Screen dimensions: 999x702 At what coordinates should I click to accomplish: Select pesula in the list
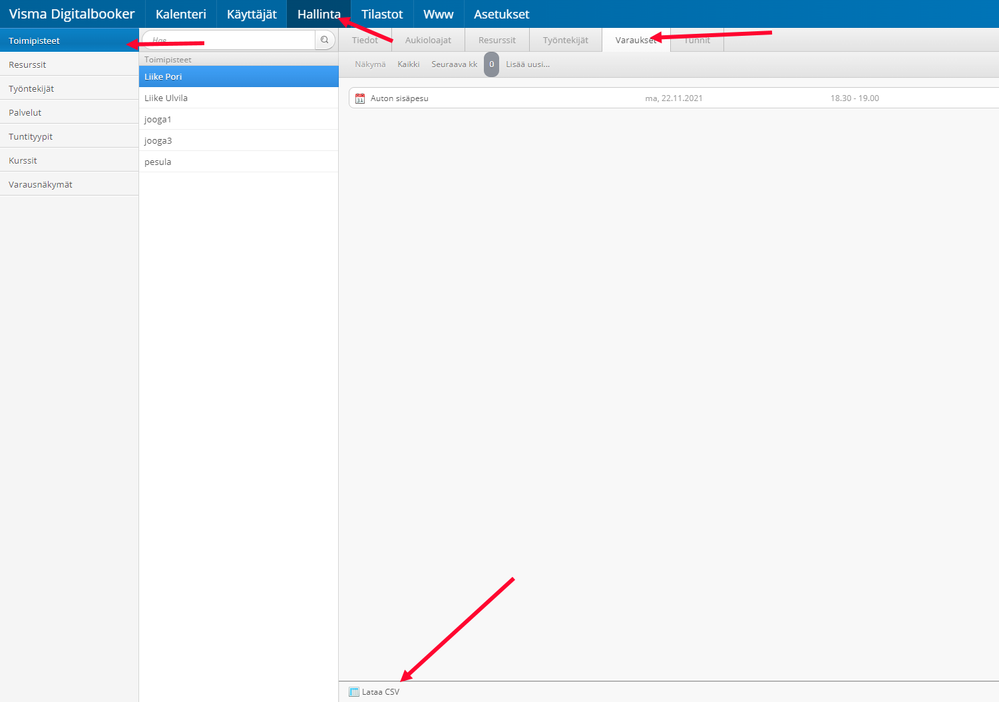[239, 162]
